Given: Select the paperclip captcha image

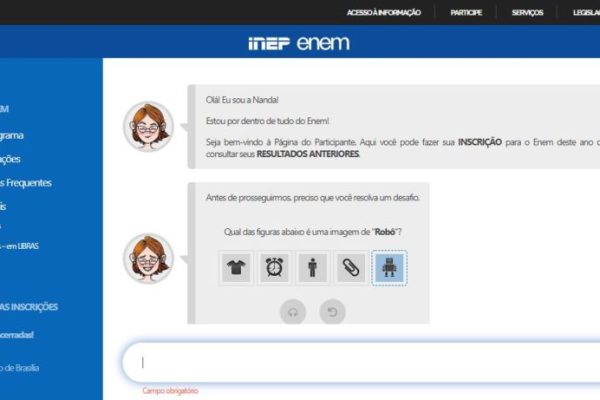Looking at the screenshot, I should pyautogui.click(x=351, y=268).
